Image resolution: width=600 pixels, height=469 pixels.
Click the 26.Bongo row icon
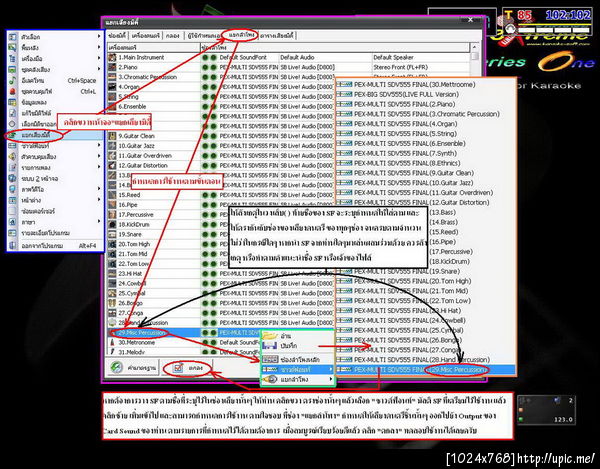click(112, 303)
